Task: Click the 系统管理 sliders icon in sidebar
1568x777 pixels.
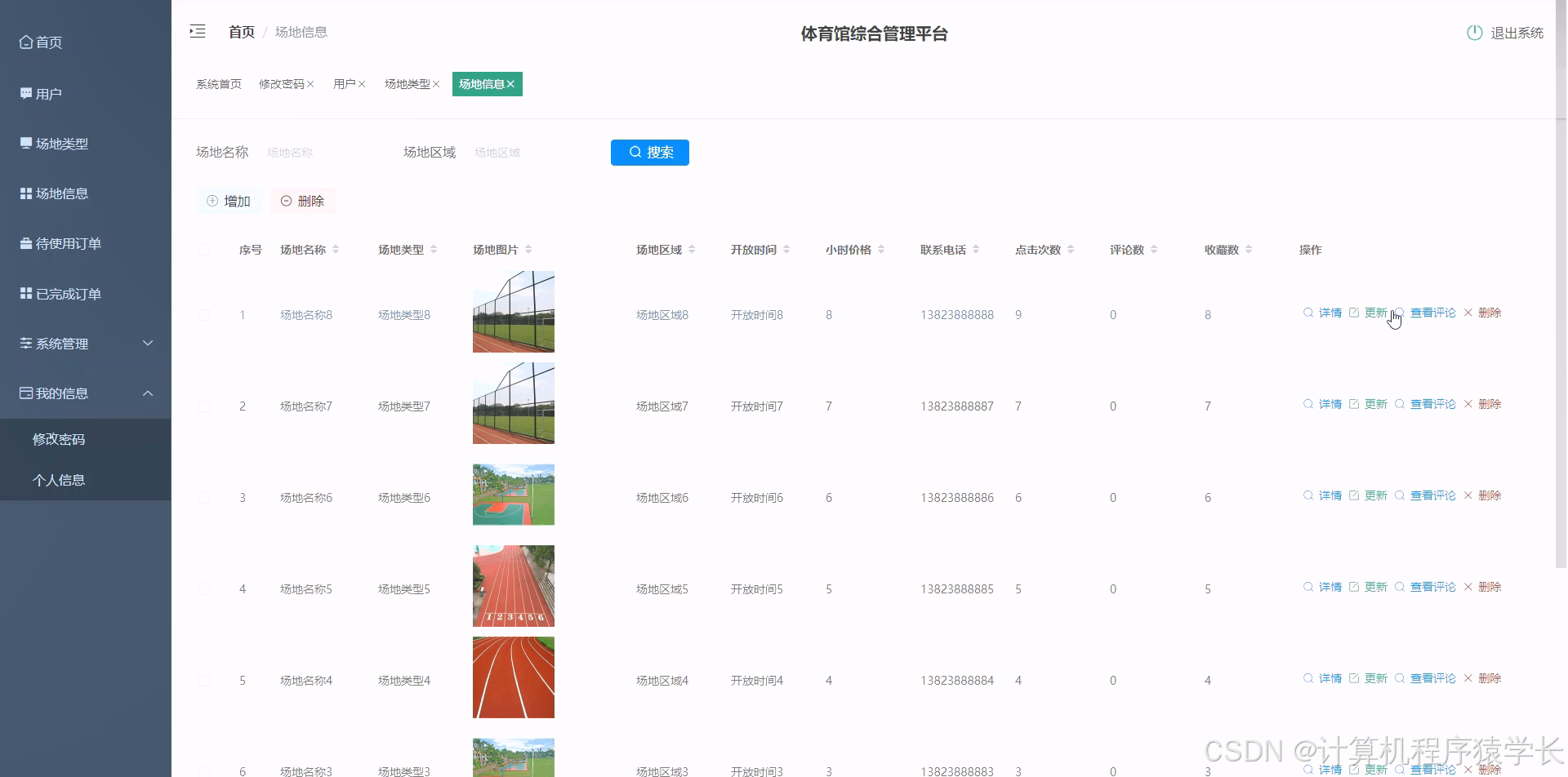Action: (26, 343)
